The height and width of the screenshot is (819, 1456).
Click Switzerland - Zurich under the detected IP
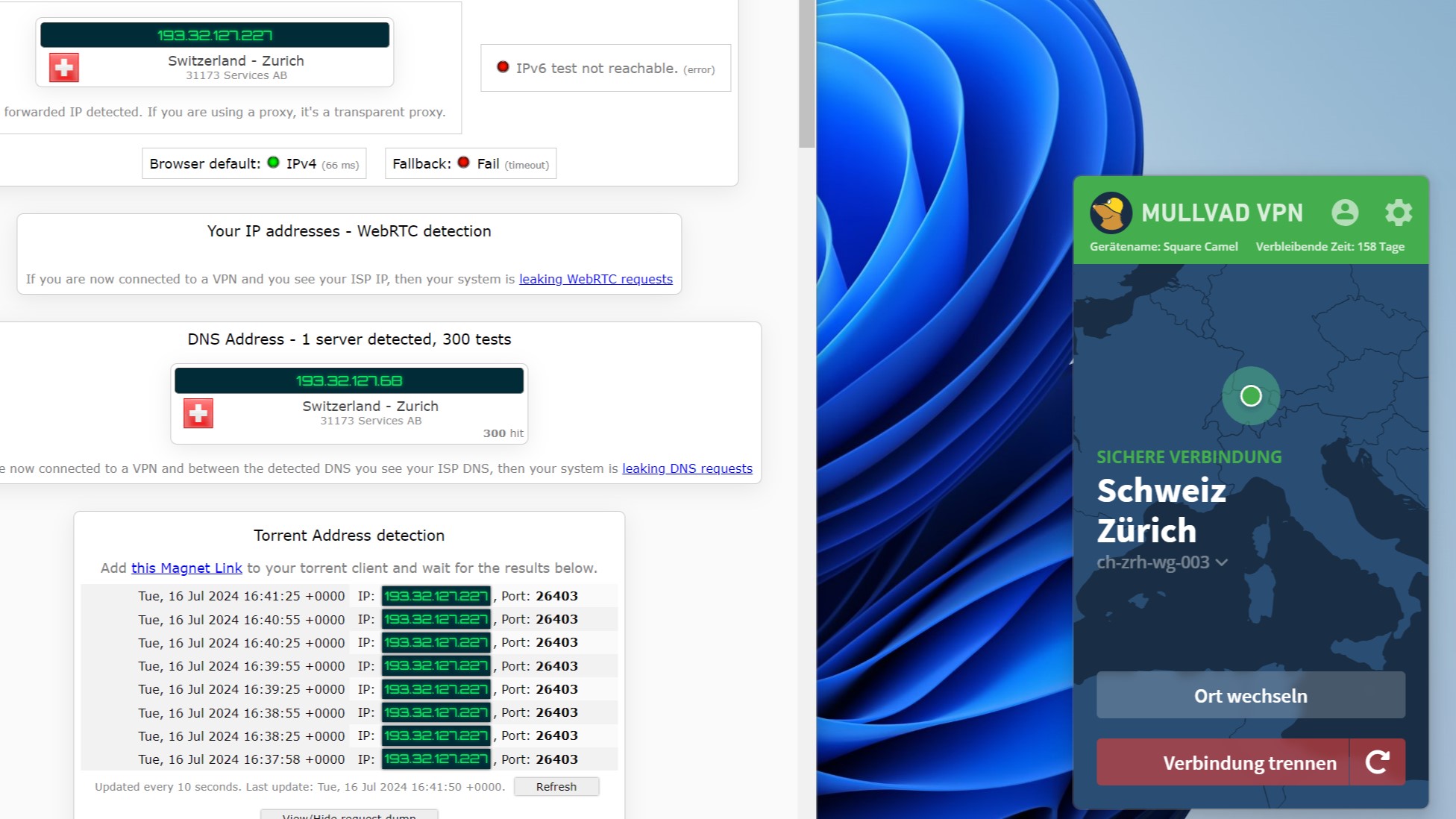pos(236,60)
